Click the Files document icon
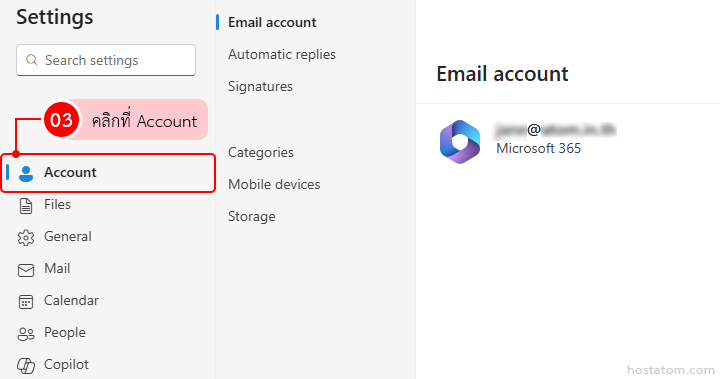 pyautogui.click(x=26, y=206)
